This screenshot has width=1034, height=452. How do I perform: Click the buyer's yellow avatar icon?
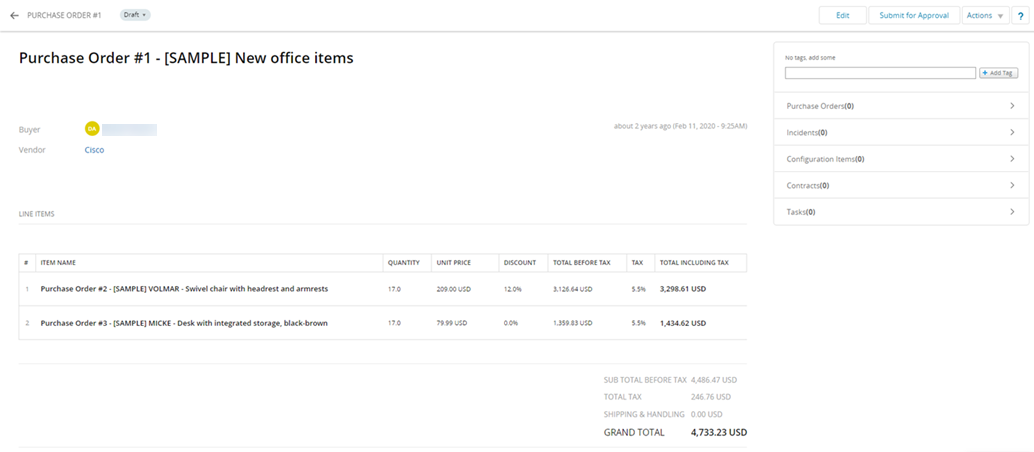tap(92, 129)
